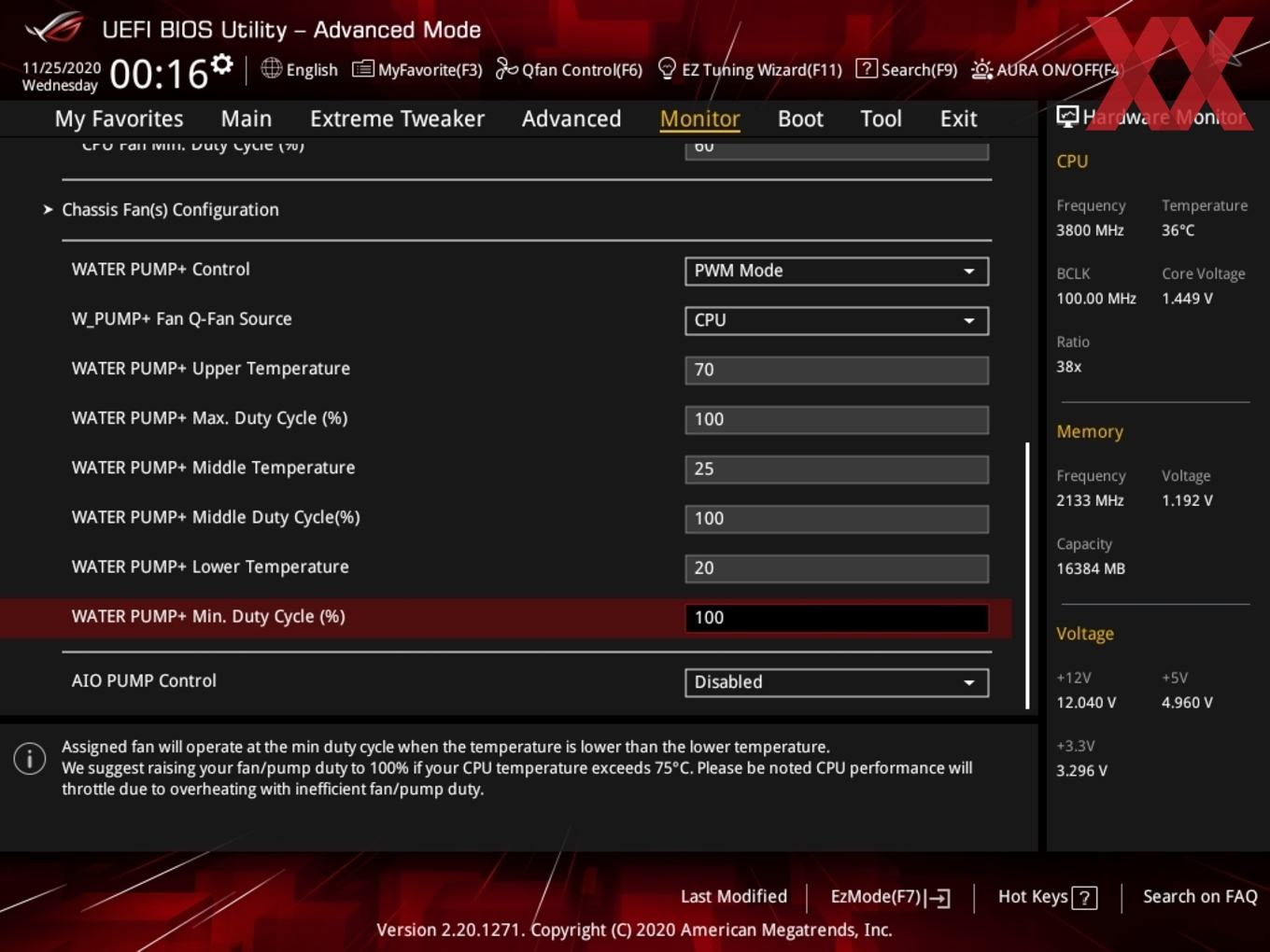The height and width of the screenshot is (952, 1270).
Task: Click the EzMode(F7) arrow icon
Action: (938, 898)
